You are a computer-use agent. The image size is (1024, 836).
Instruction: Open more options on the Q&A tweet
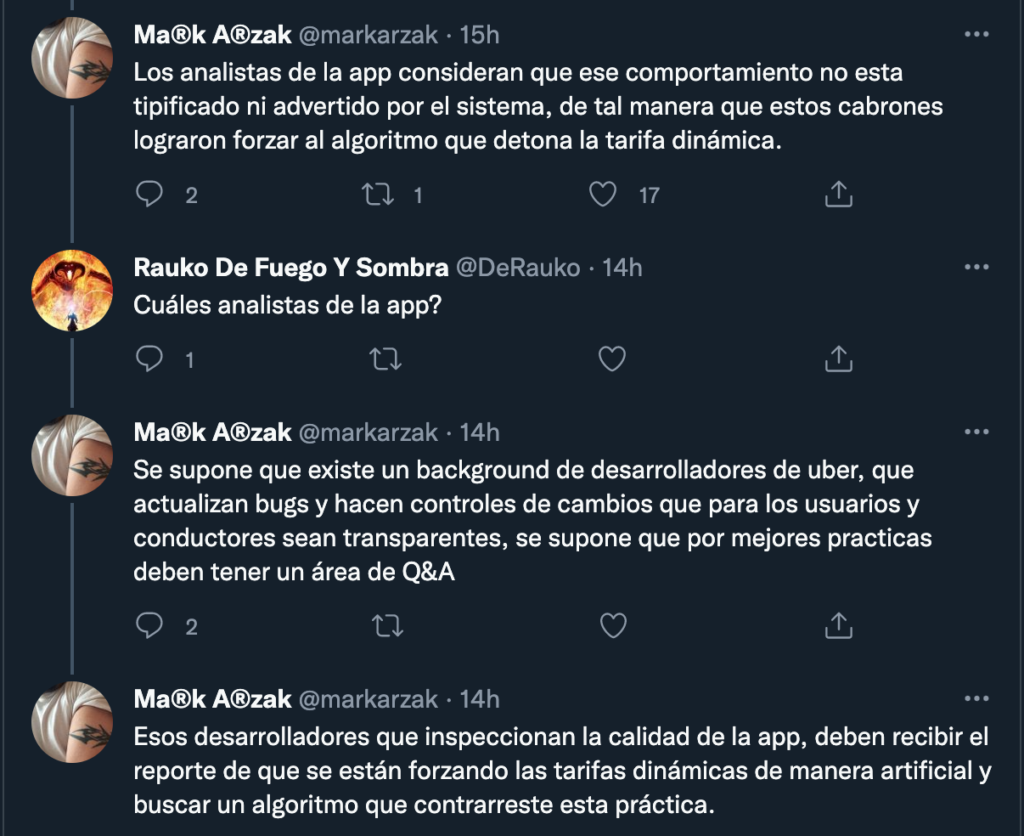click(x=975, y=431)
